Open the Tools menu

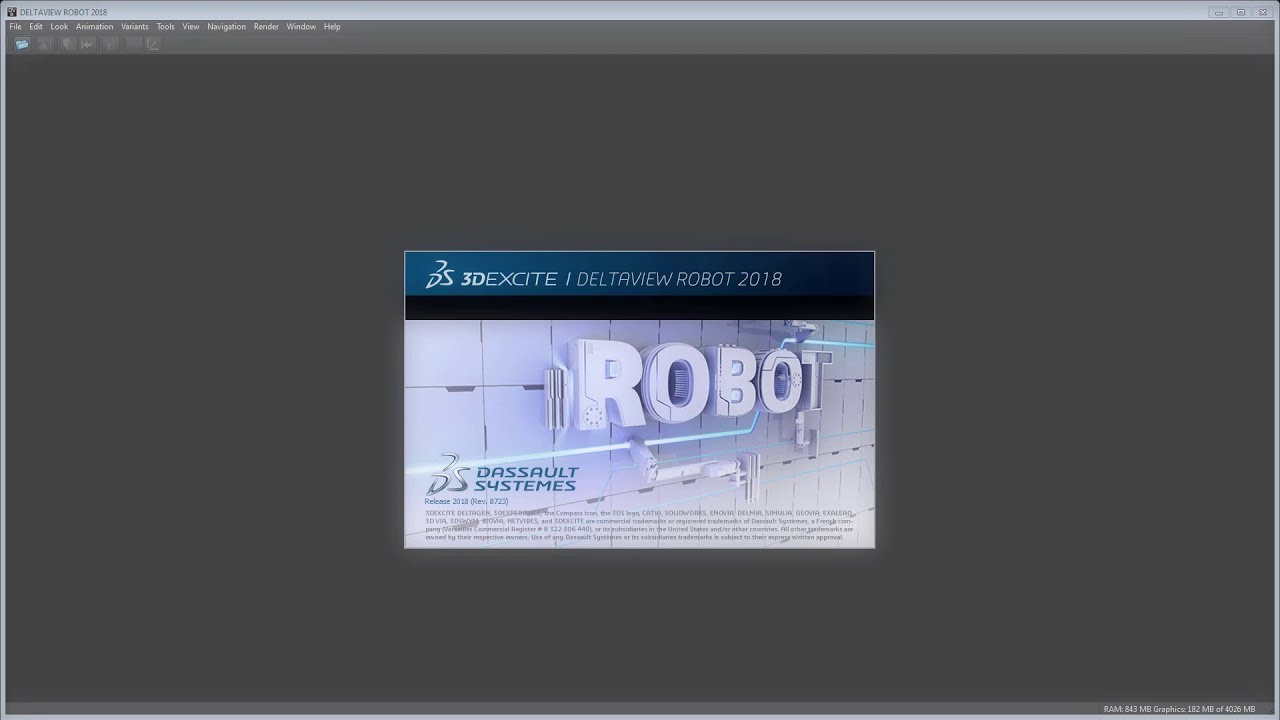tap(165, 27)
